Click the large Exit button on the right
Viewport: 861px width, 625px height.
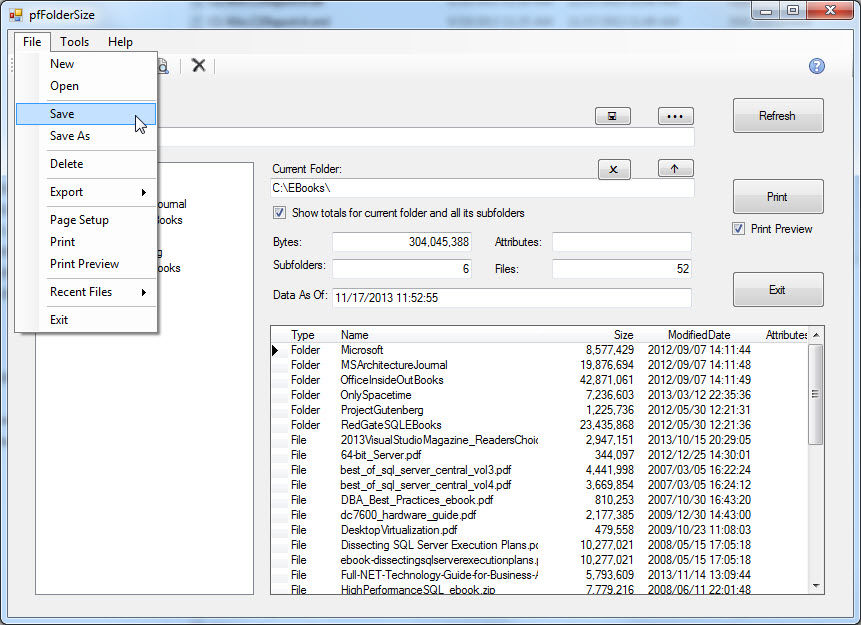tap(778, 289)
